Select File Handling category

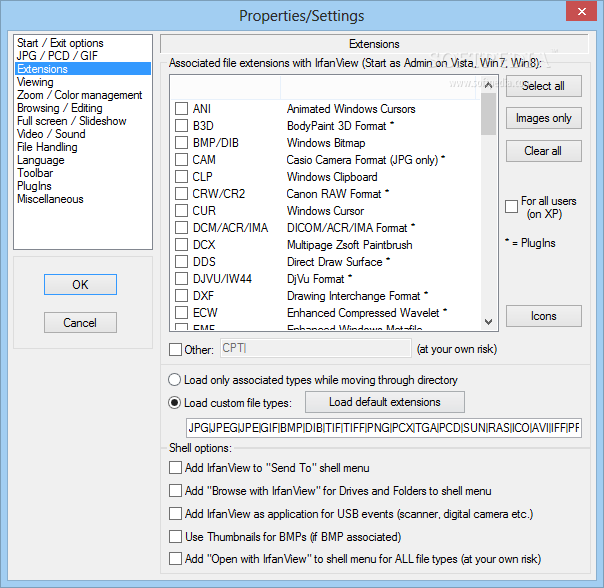click(83, 147)
